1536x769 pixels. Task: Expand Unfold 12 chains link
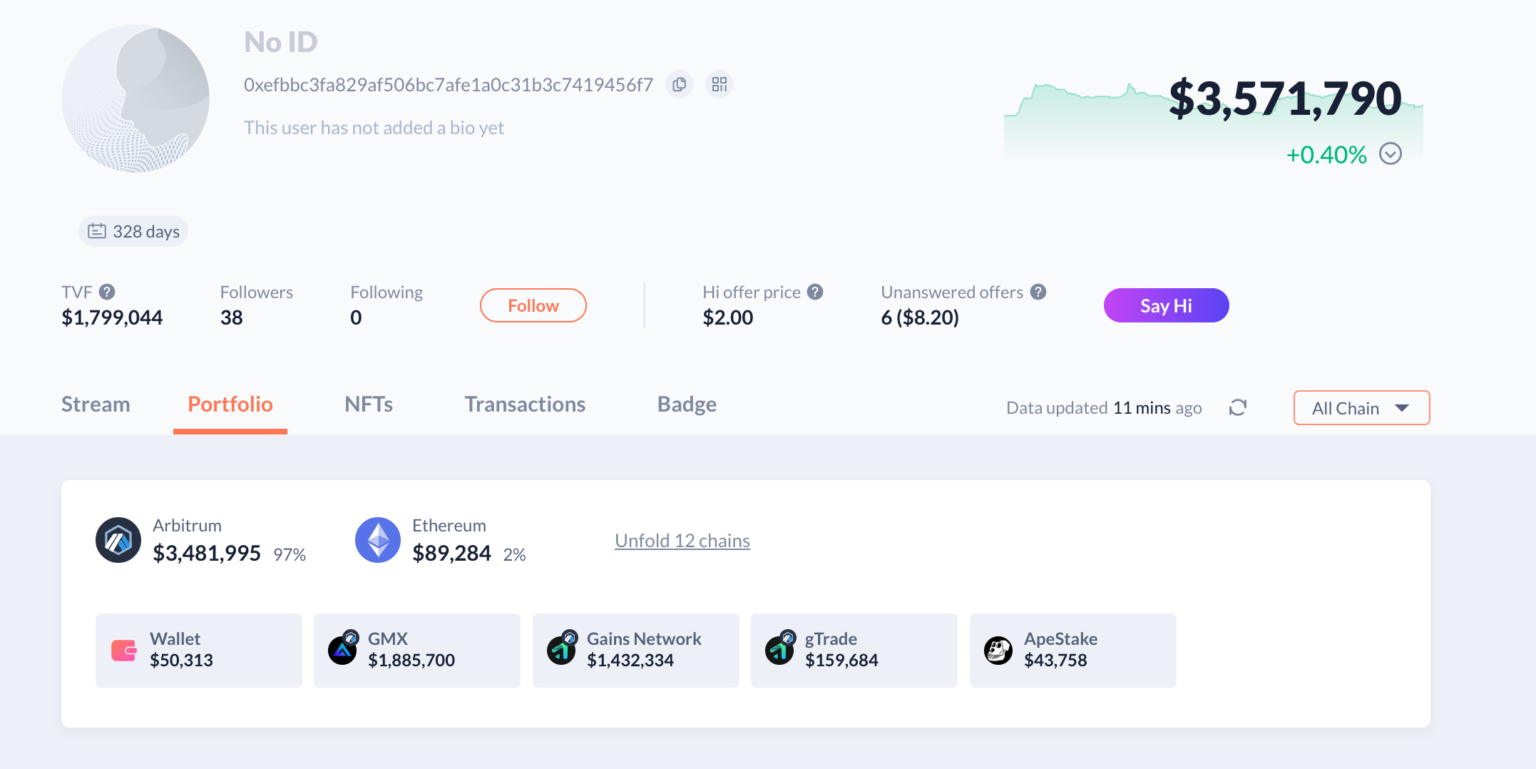tap(682, 541)
